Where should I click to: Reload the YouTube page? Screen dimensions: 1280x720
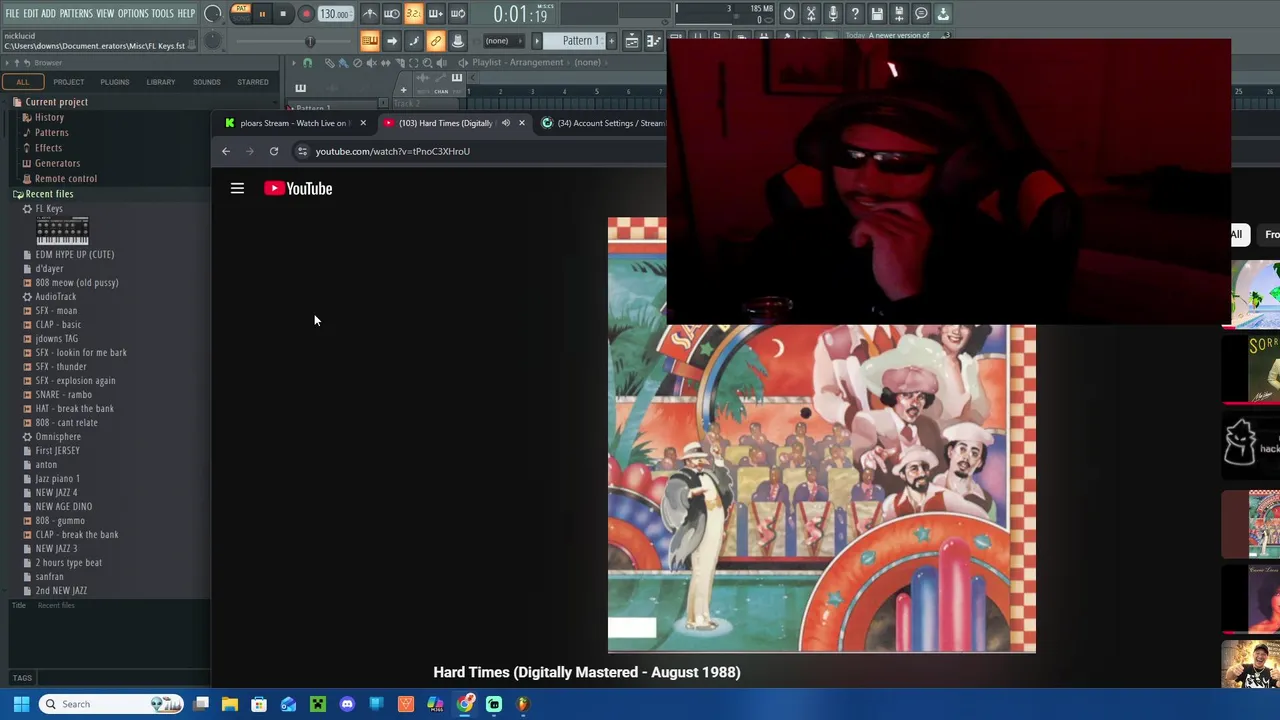[x=273, y=151]
